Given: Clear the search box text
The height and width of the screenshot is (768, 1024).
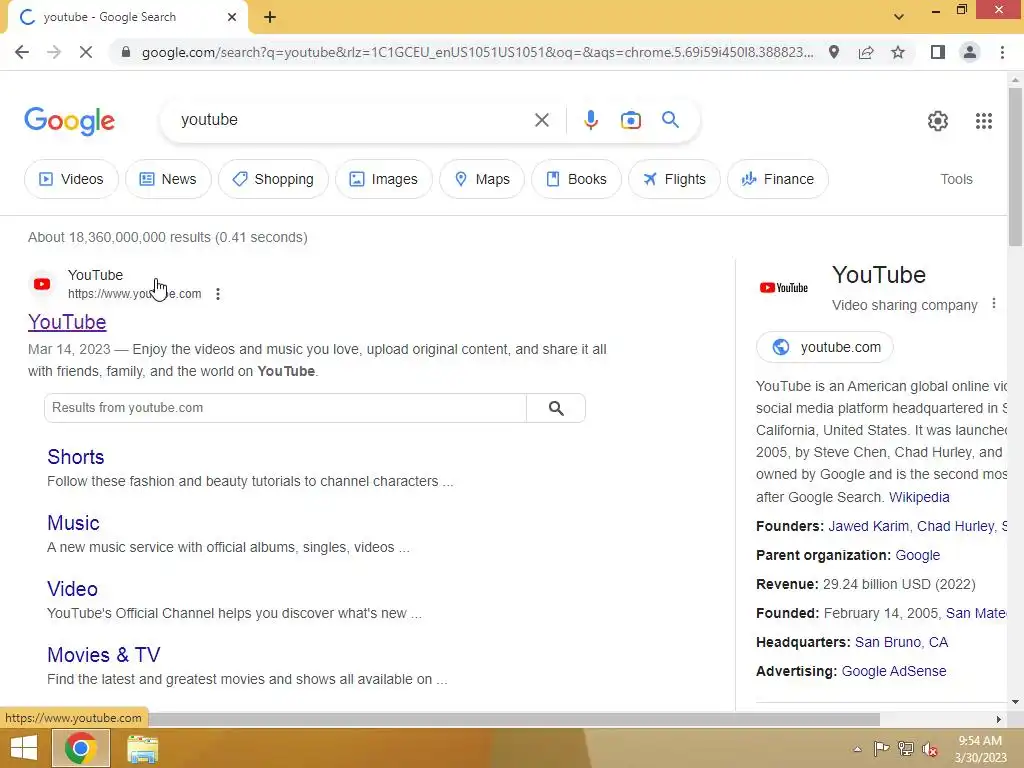Looking at the screenshot, I should pyautogui.click(x=541, y=120).
